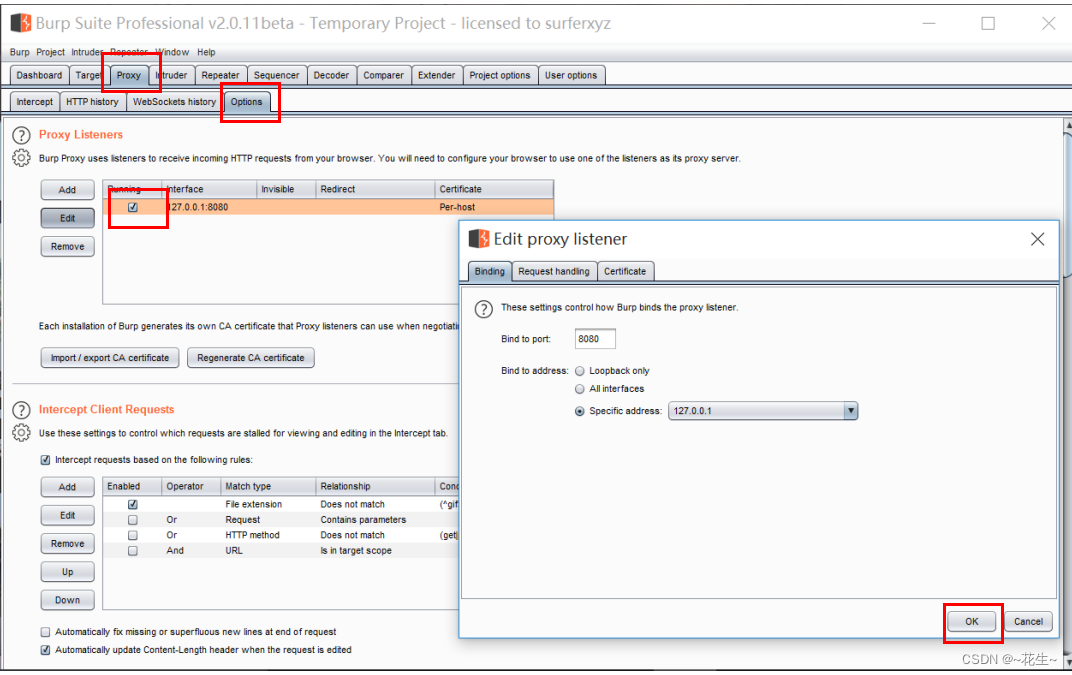The height and width of the screenshot is (675, 1072).
Task: Click Edit button for intercept rules
Action: 68,516
